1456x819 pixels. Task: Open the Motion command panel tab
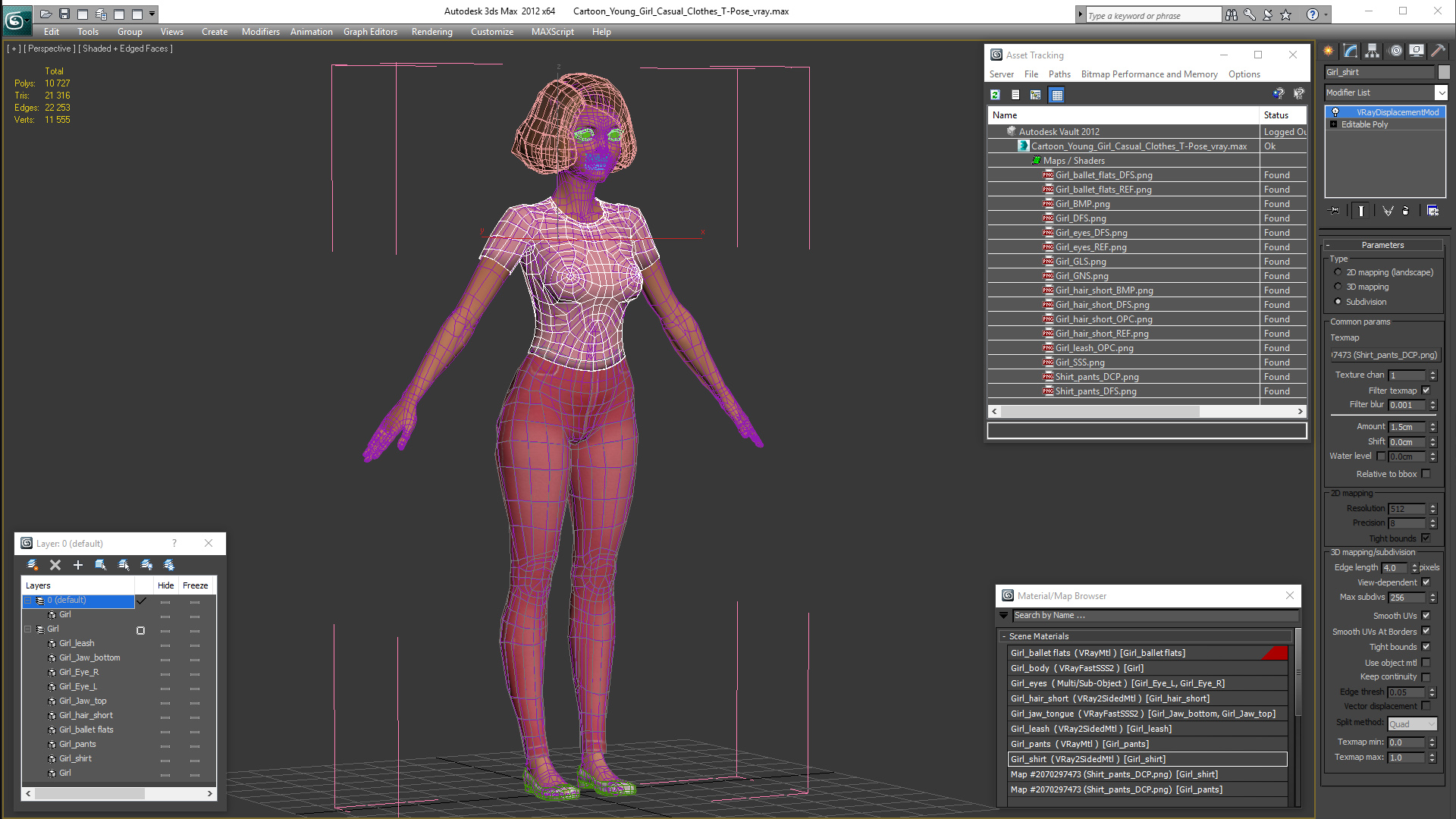(x=1395, y=51)
